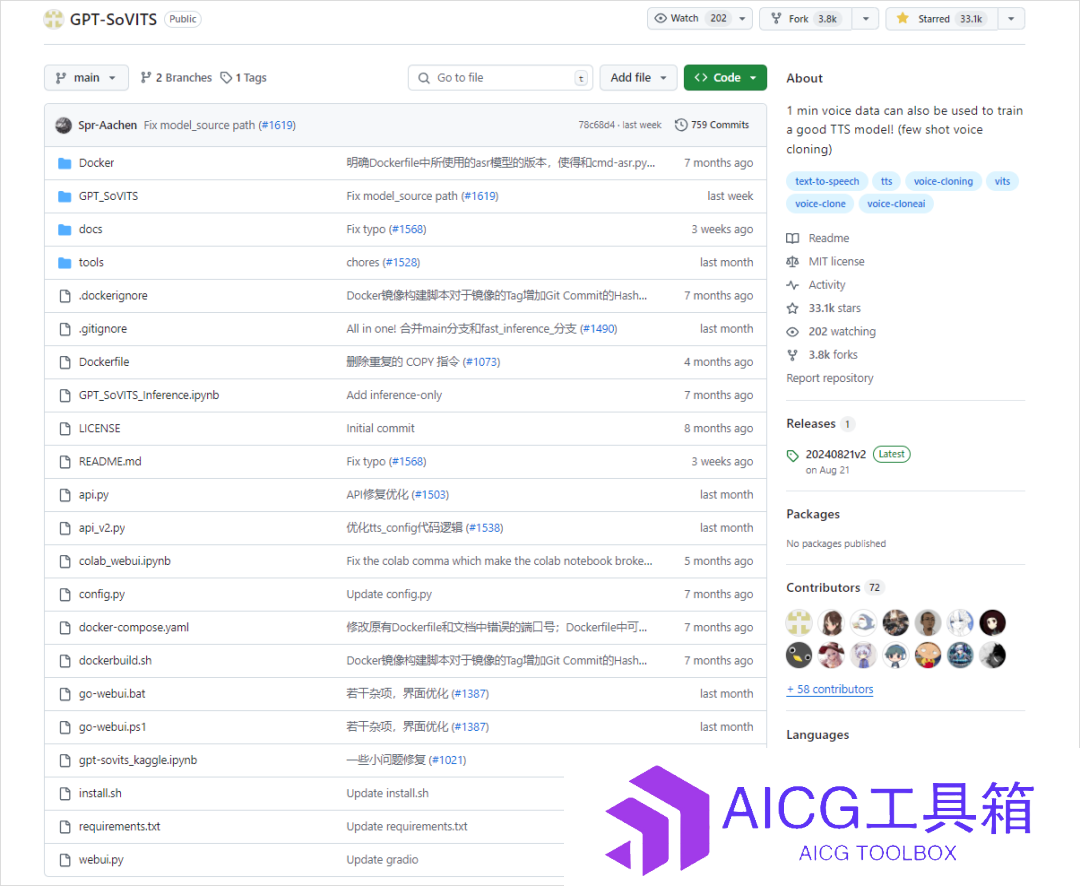The width and height of the screenshot is (1080, 886).
Task: Open the GPT_SoVITS folder icon
Action: (65, 196)
